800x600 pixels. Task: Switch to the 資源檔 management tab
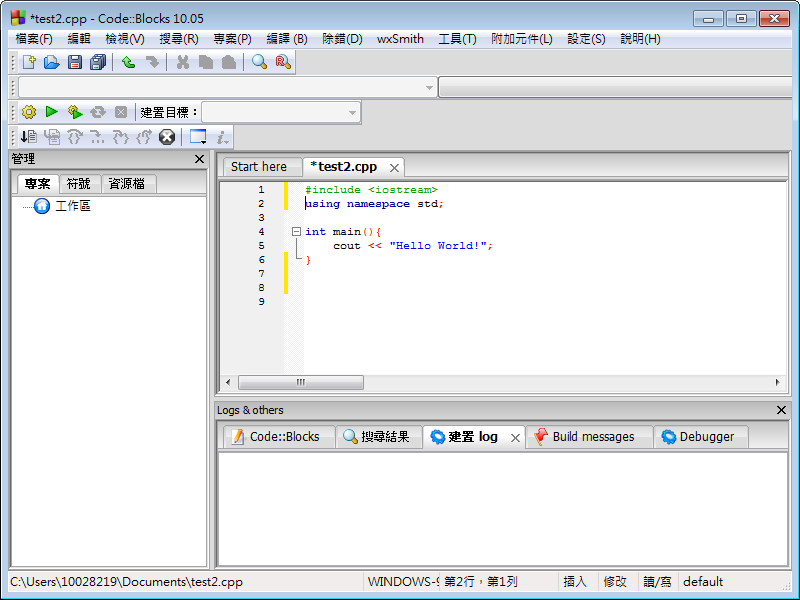coord(126,184)
